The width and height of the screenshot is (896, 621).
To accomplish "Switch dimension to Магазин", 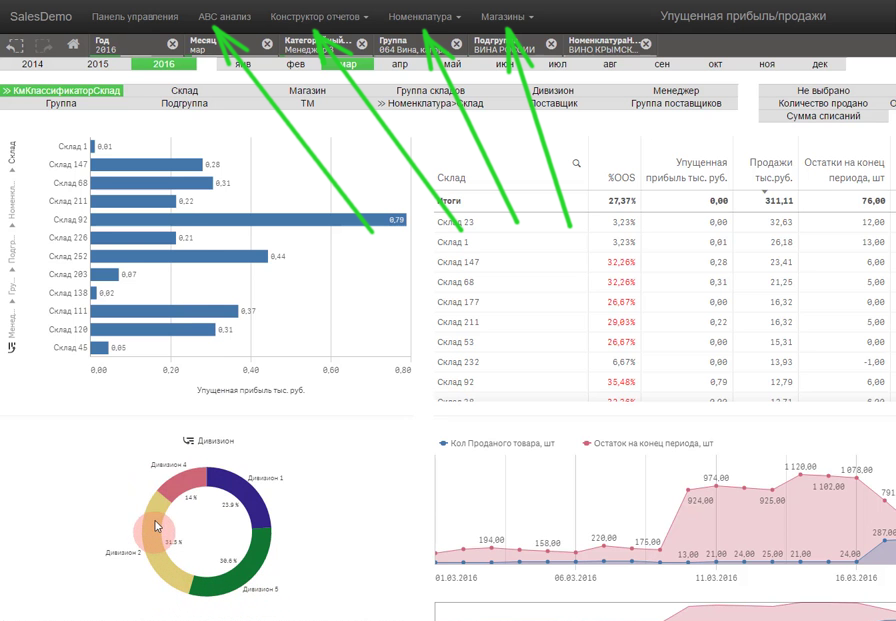I will tap(307, 90).
